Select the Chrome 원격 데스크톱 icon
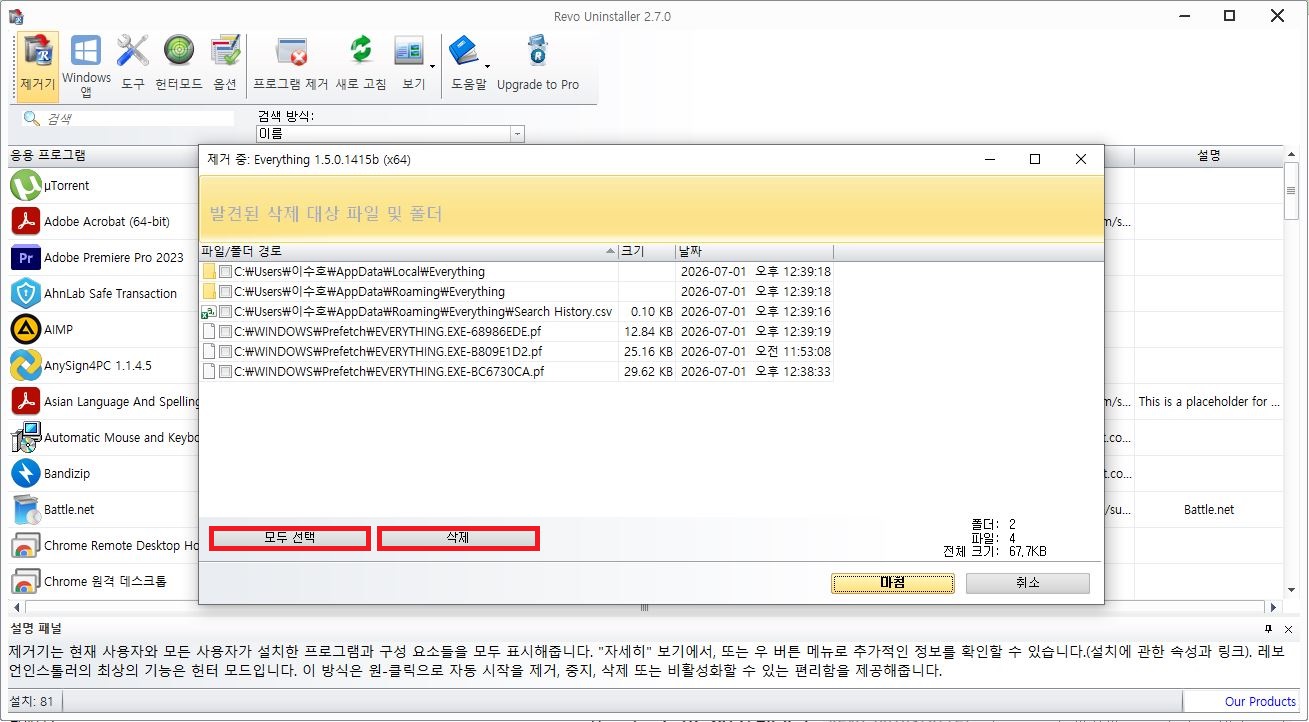Viewport: 1309px width, 722px height. 26,582
